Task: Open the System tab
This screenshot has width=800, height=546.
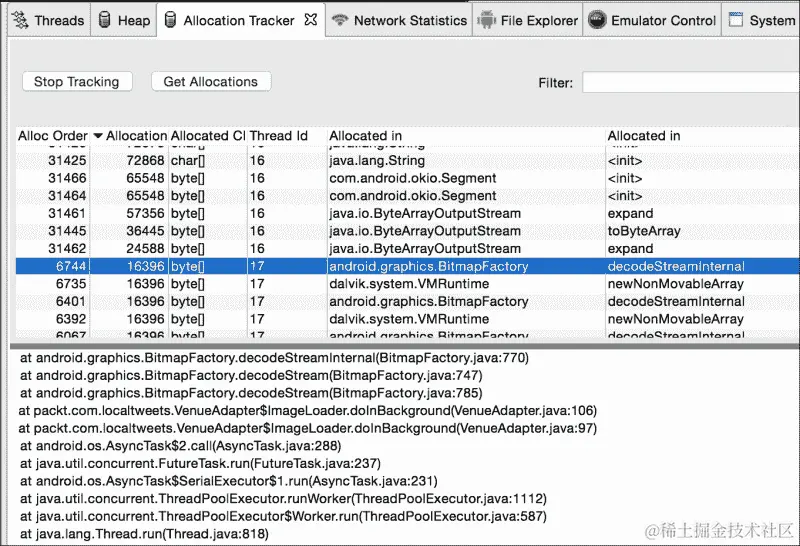Action: tap(761, 20)
